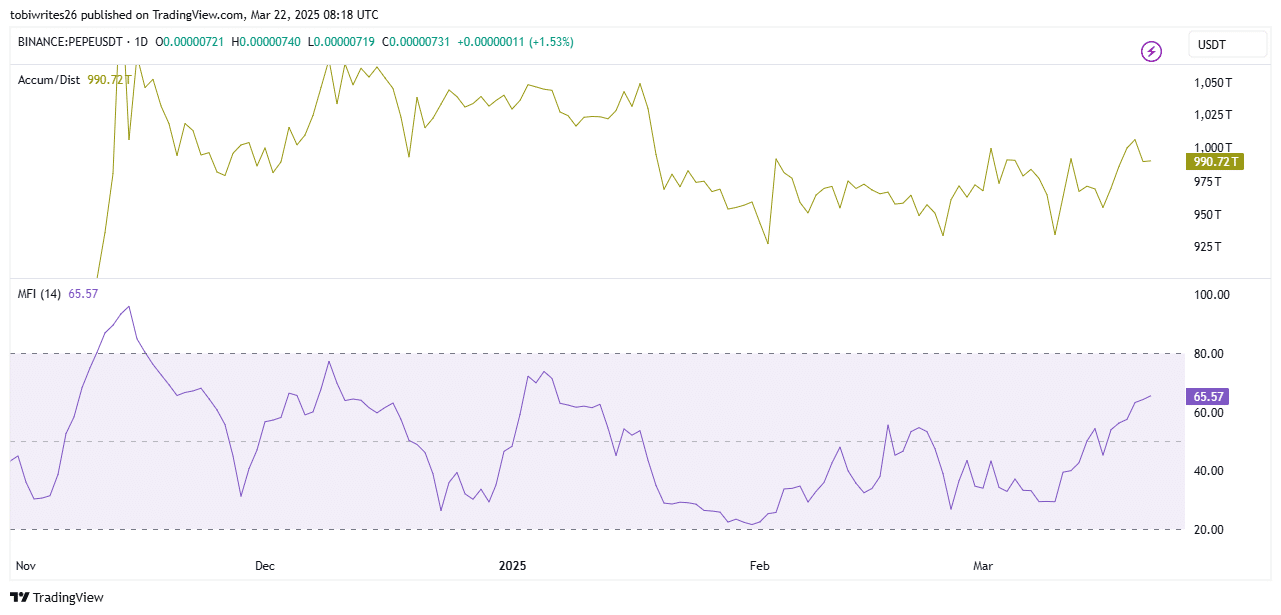
Task: Click the Dec label on time axis
Action: [x=264, y=566]
